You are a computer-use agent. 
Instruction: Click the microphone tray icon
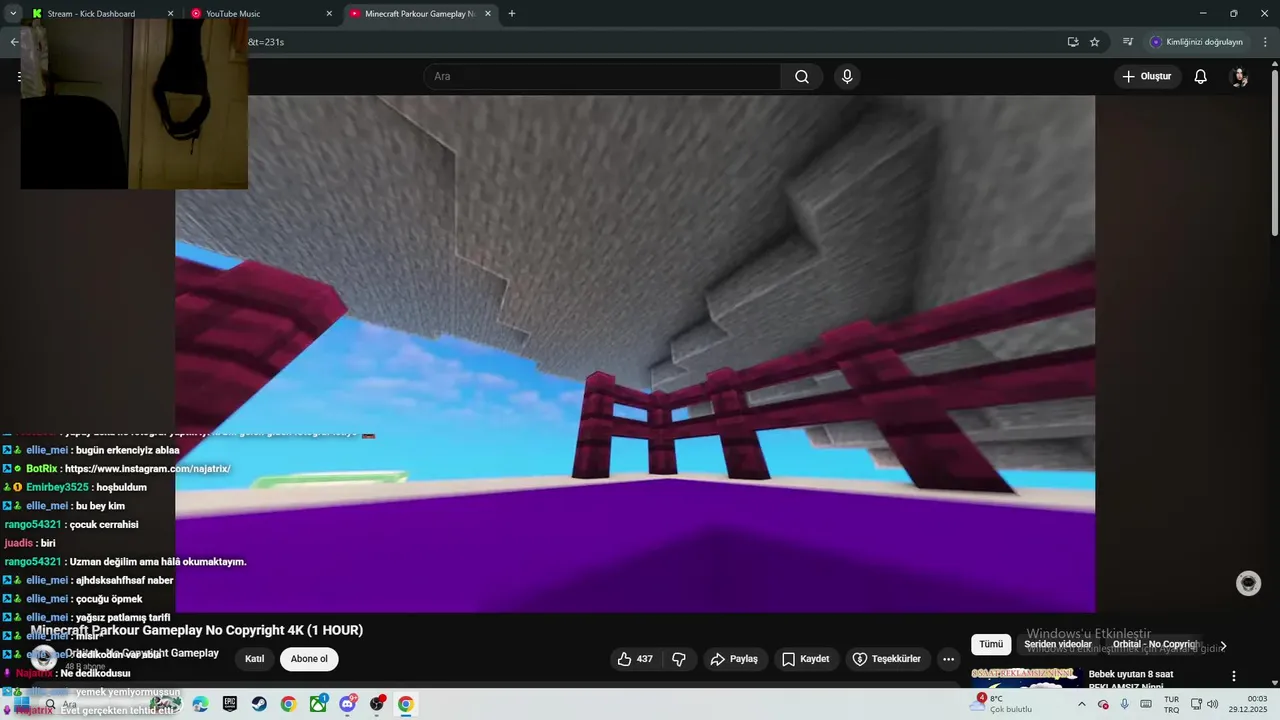[1124, 704]
